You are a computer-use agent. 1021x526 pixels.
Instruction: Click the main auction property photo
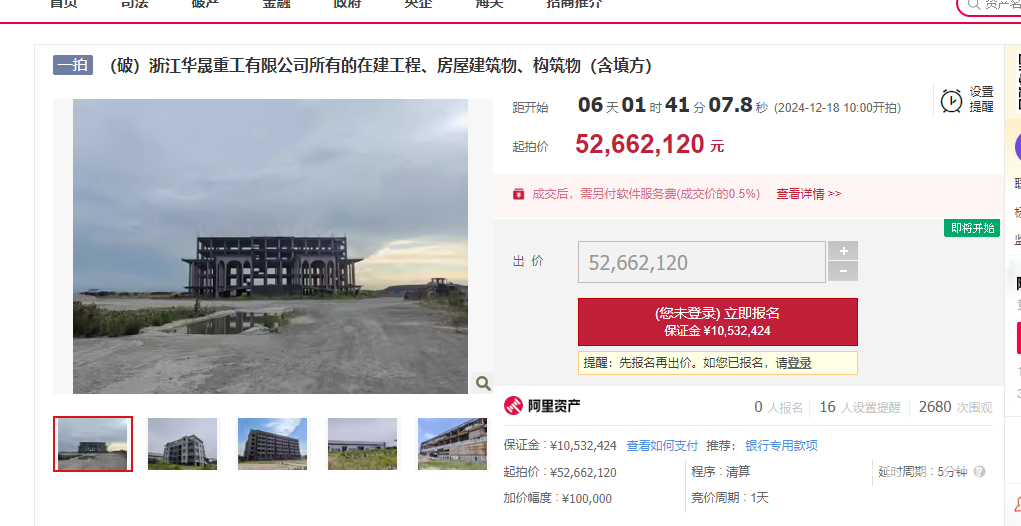click(x=270, y=246)
